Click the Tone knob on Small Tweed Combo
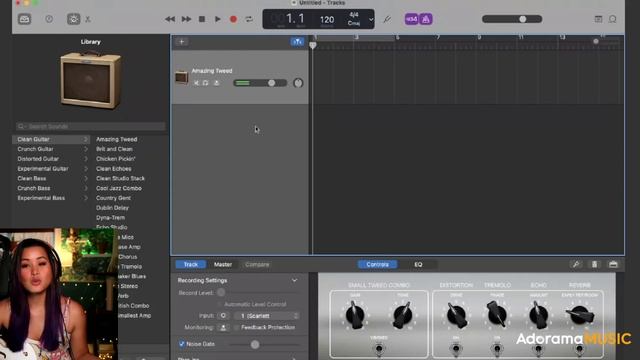The height and width of the screenshot is (360, 640). [403, 315]
